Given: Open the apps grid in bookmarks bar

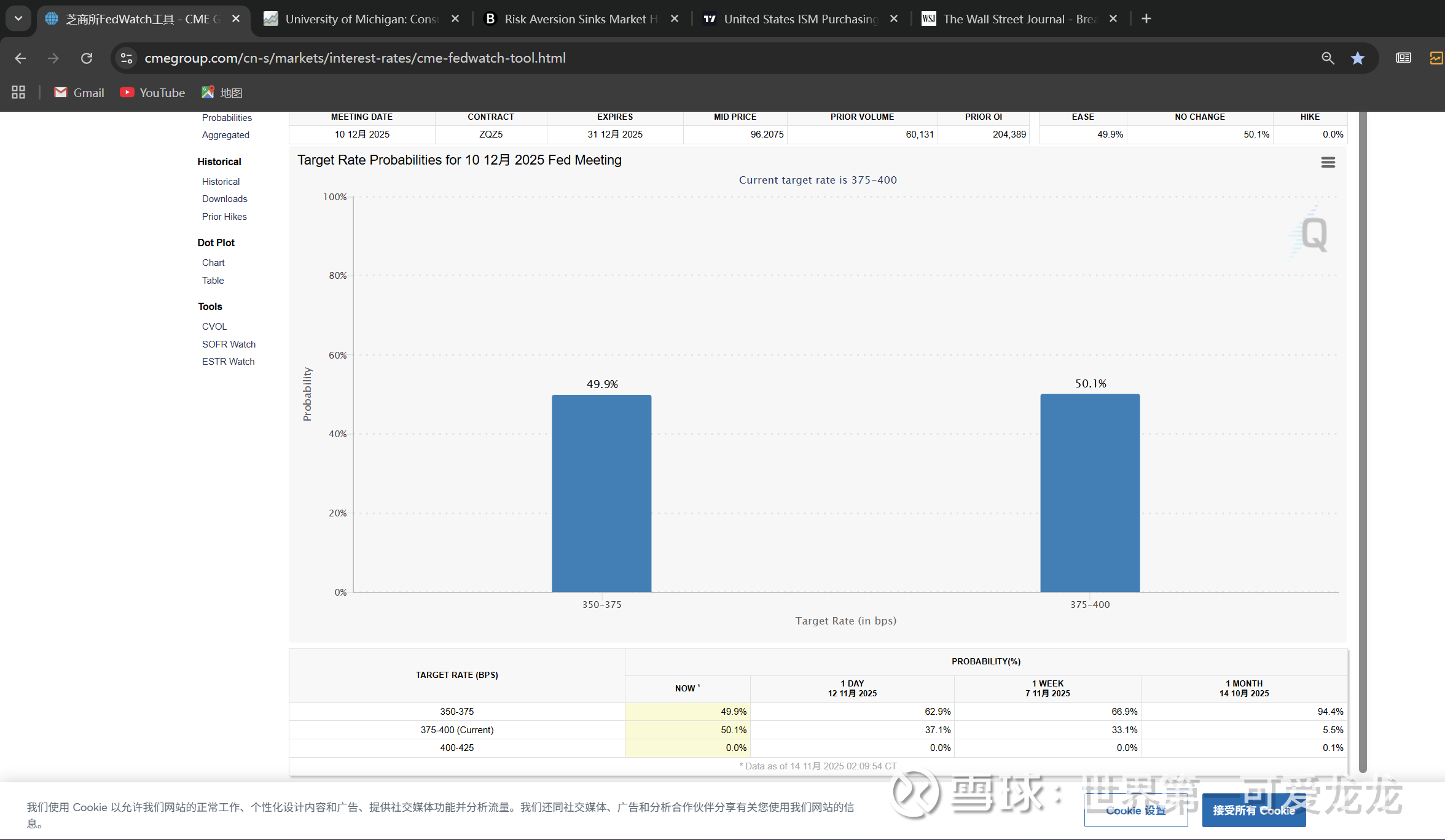Looking at the screenshot, I should click(18, 93).
